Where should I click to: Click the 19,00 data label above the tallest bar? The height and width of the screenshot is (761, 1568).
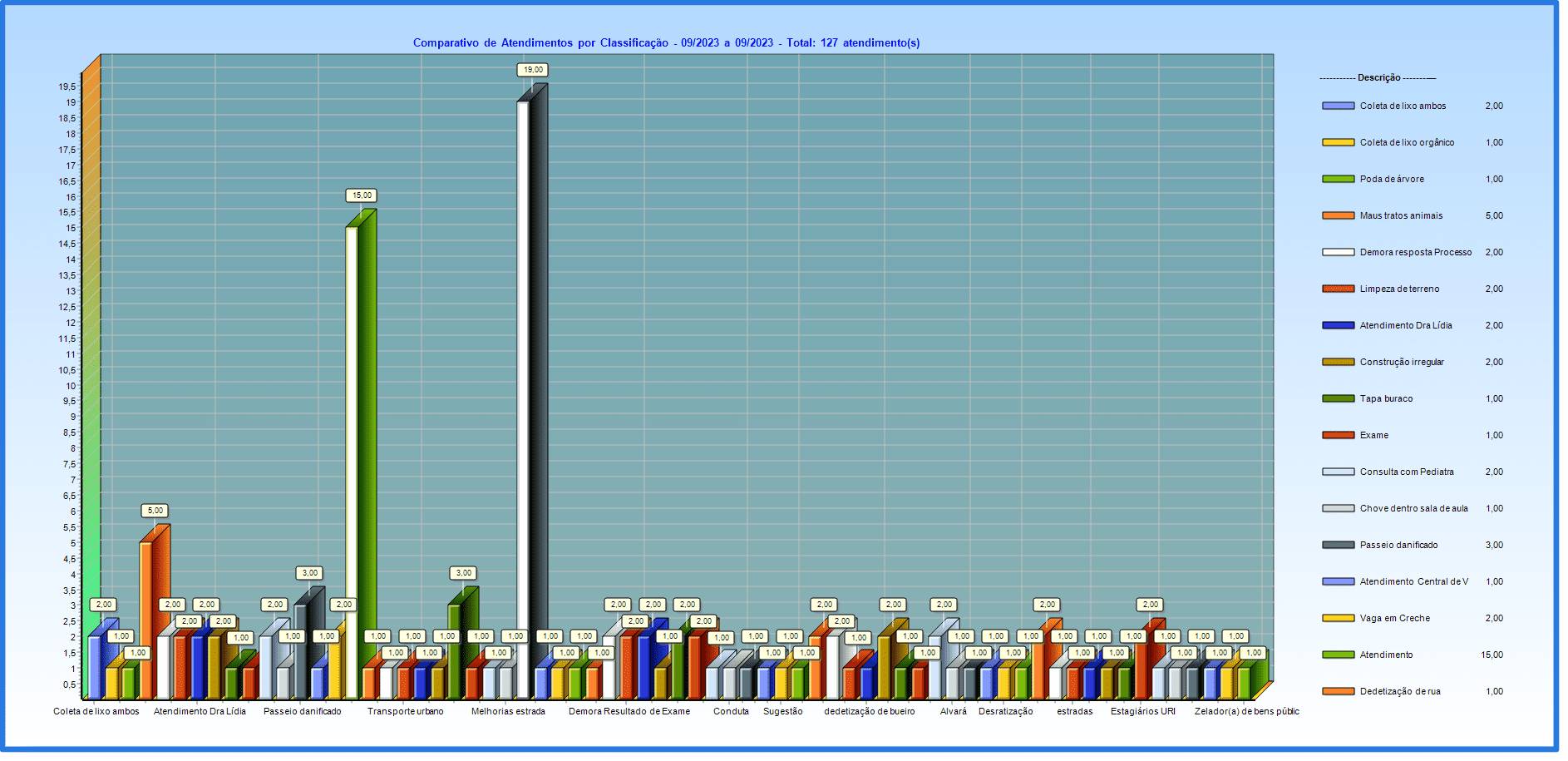pyautogui.click(x=532, y=70)
